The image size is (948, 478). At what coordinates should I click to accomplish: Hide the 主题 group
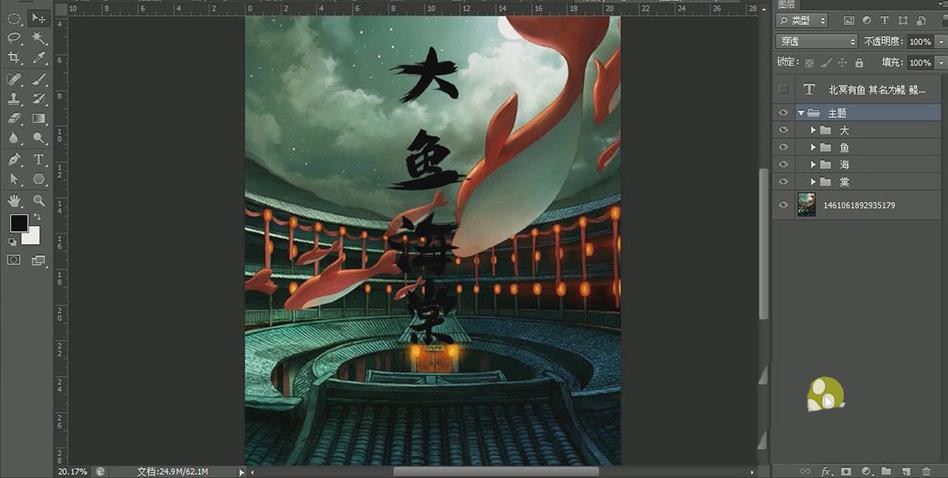pos(784,112)
